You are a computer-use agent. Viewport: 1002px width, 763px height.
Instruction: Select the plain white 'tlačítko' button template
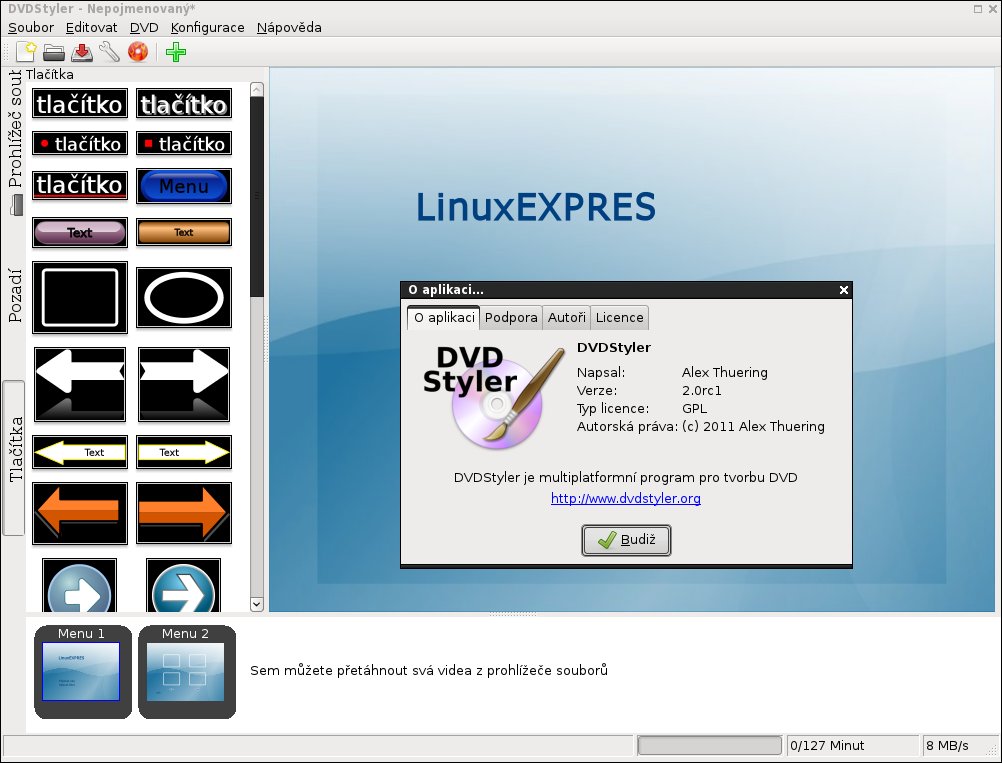(x=80, y=104)
